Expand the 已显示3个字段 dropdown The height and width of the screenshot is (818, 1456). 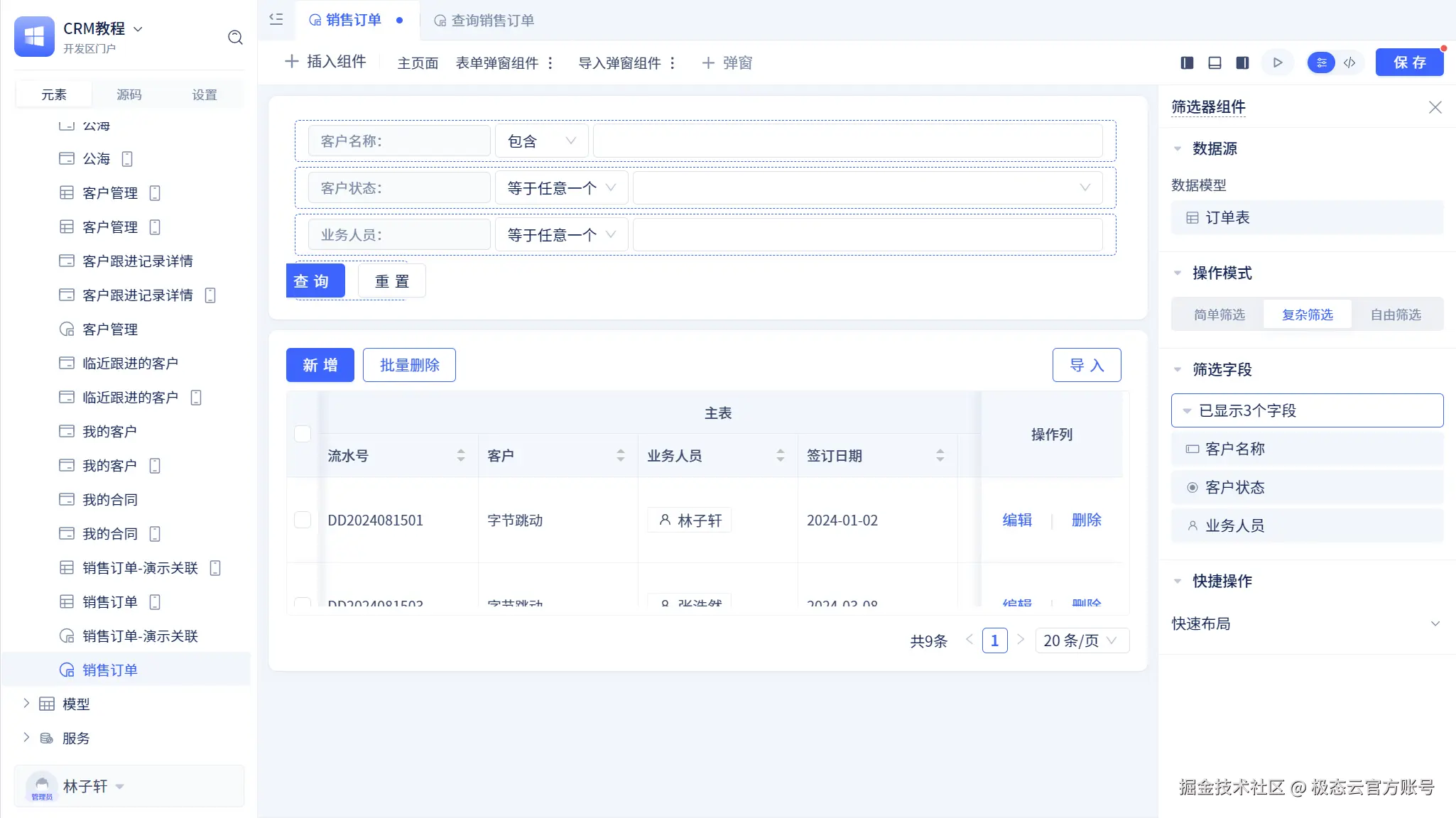coord(1307,410)
